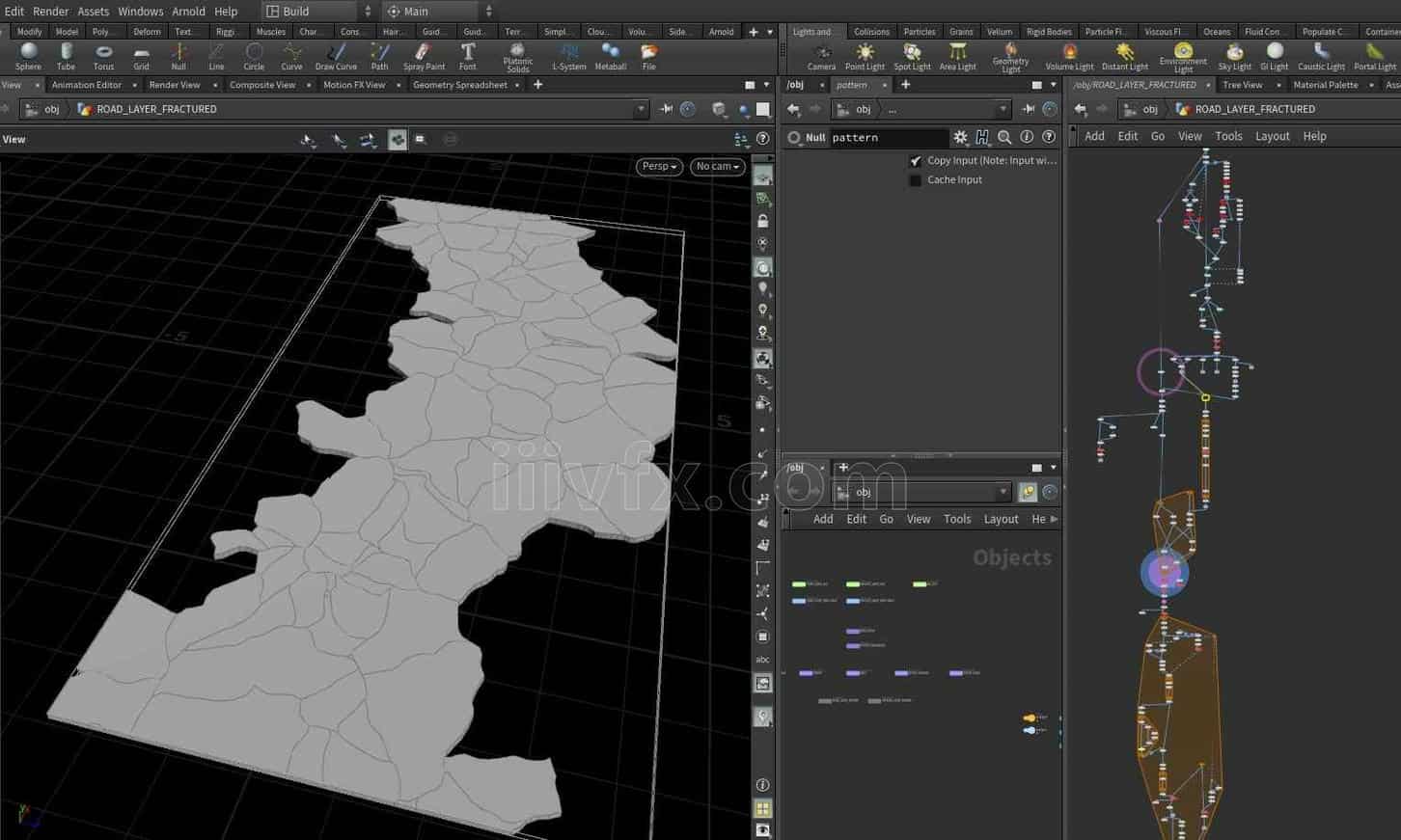Add a new pane tab next to Geometry Spreadsheet
Viewport: 1401px width, 840px height.
(x=537, y=85)
